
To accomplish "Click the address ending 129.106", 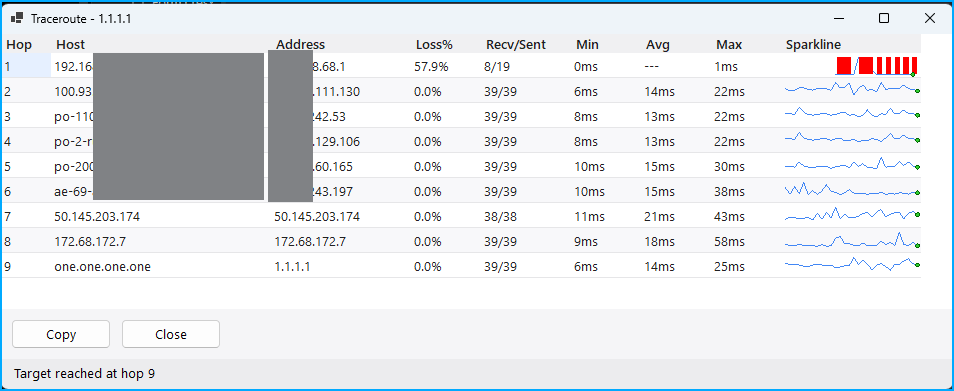I will [336, 142].
